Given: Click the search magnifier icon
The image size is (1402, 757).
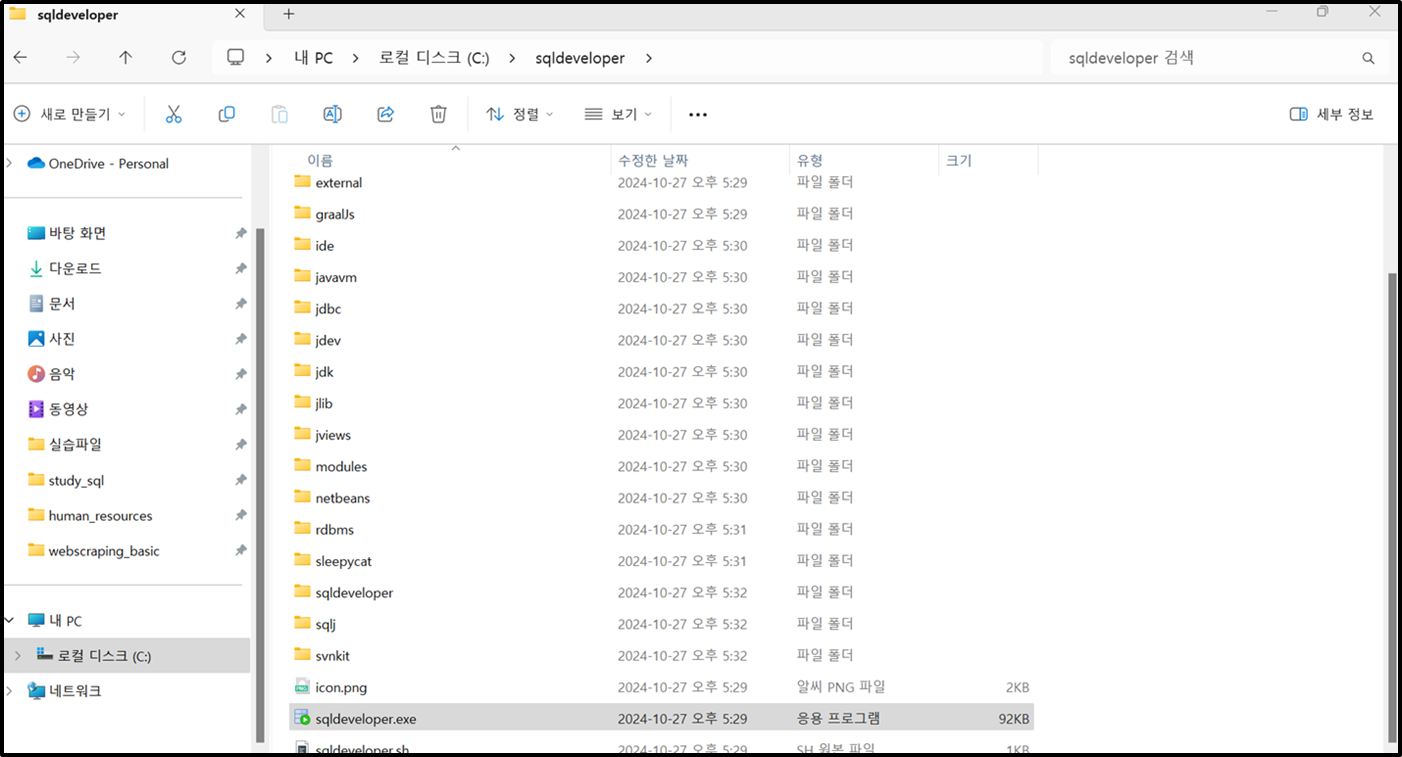Looking at the screenshot, I should click(1368, 58).
